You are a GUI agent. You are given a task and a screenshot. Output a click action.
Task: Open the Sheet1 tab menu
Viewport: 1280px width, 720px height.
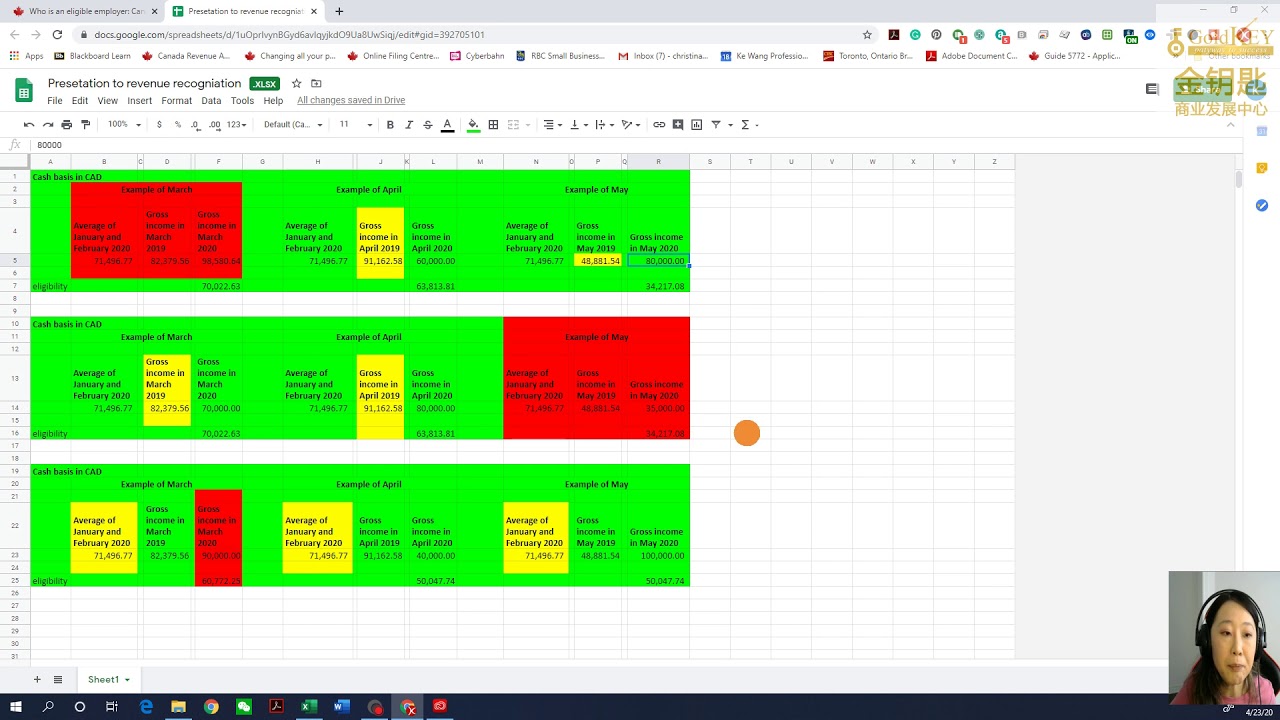tap(127, 680)
